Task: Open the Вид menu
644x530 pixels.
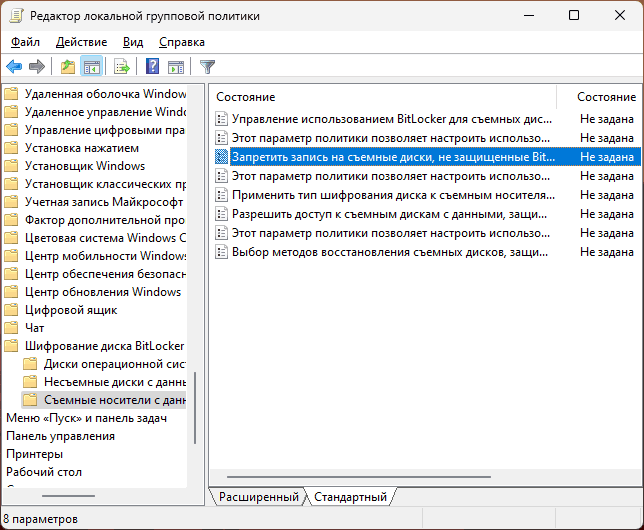Action: point(133,42)
